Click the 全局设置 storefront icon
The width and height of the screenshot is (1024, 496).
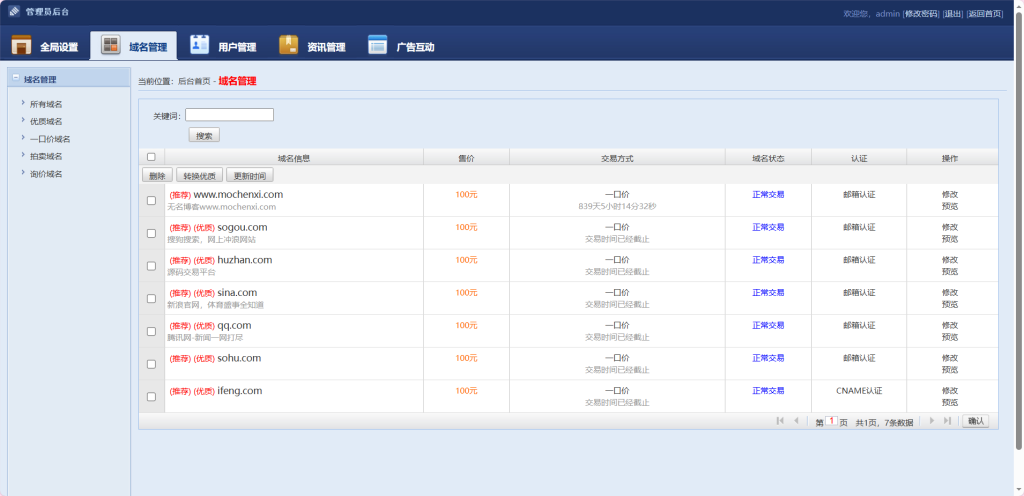[21, 46]
